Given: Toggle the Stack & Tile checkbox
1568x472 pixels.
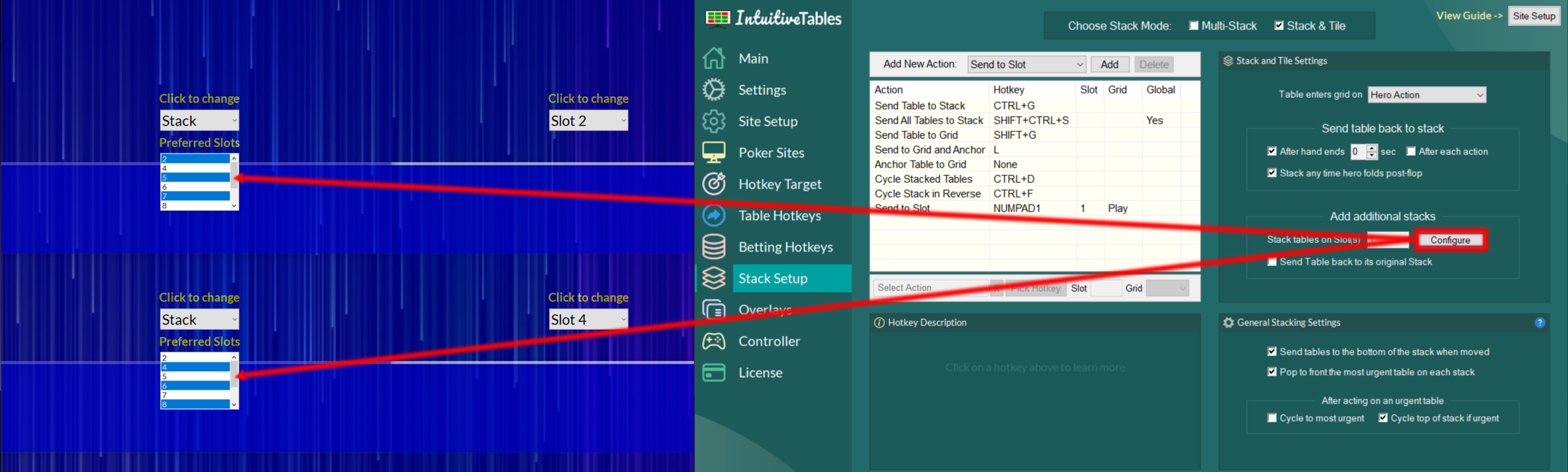Looking at the screenshot, I should pyautogui.click(x=1279, y=26).
